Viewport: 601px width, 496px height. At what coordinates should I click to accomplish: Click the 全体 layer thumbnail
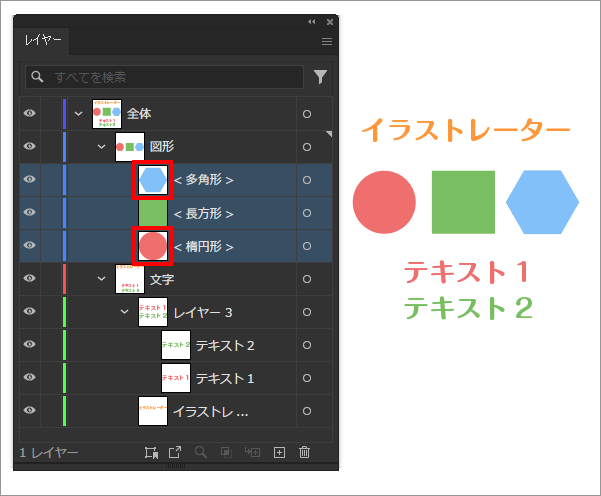point(107,114)
